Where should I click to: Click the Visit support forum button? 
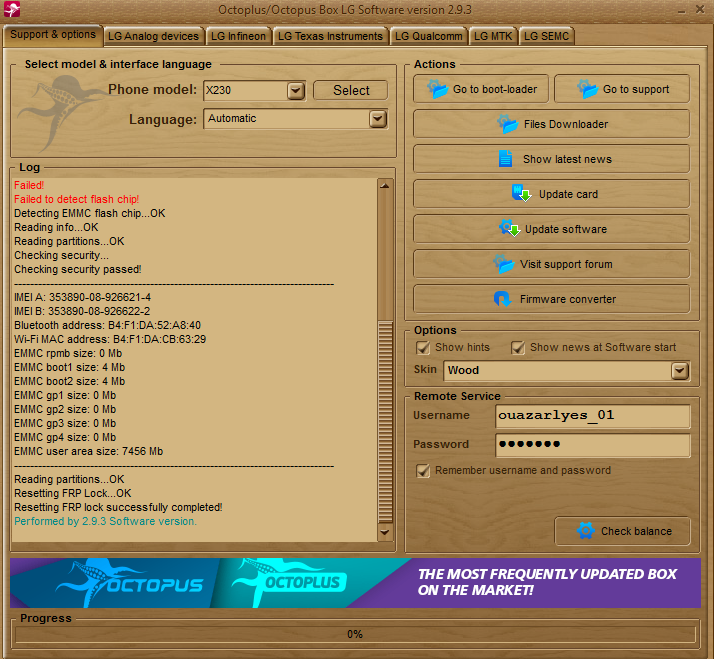click(551, 264)
